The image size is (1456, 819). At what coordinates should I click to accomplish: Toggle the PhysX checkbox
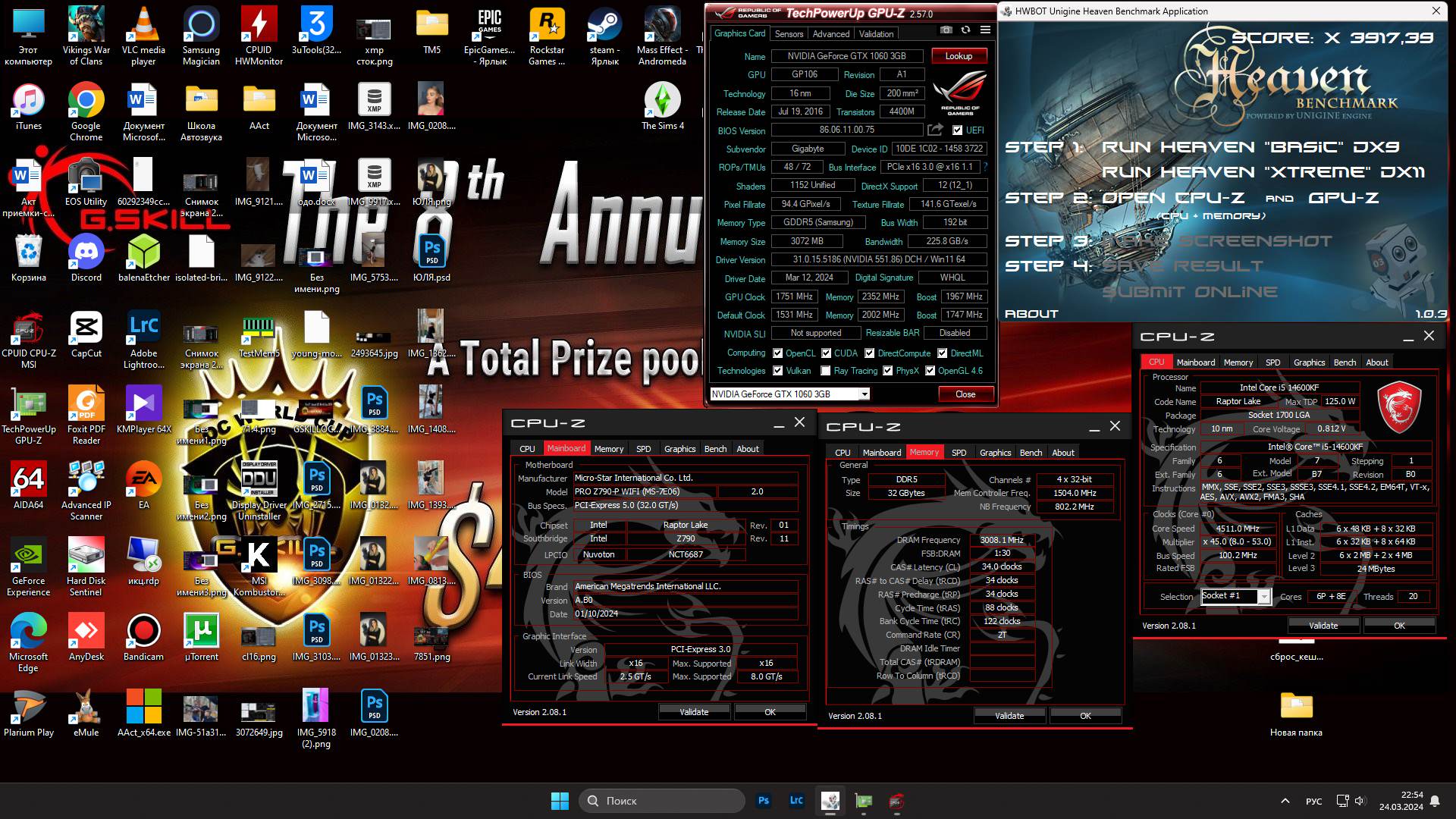pyautogui.click(x=887, y=371)
